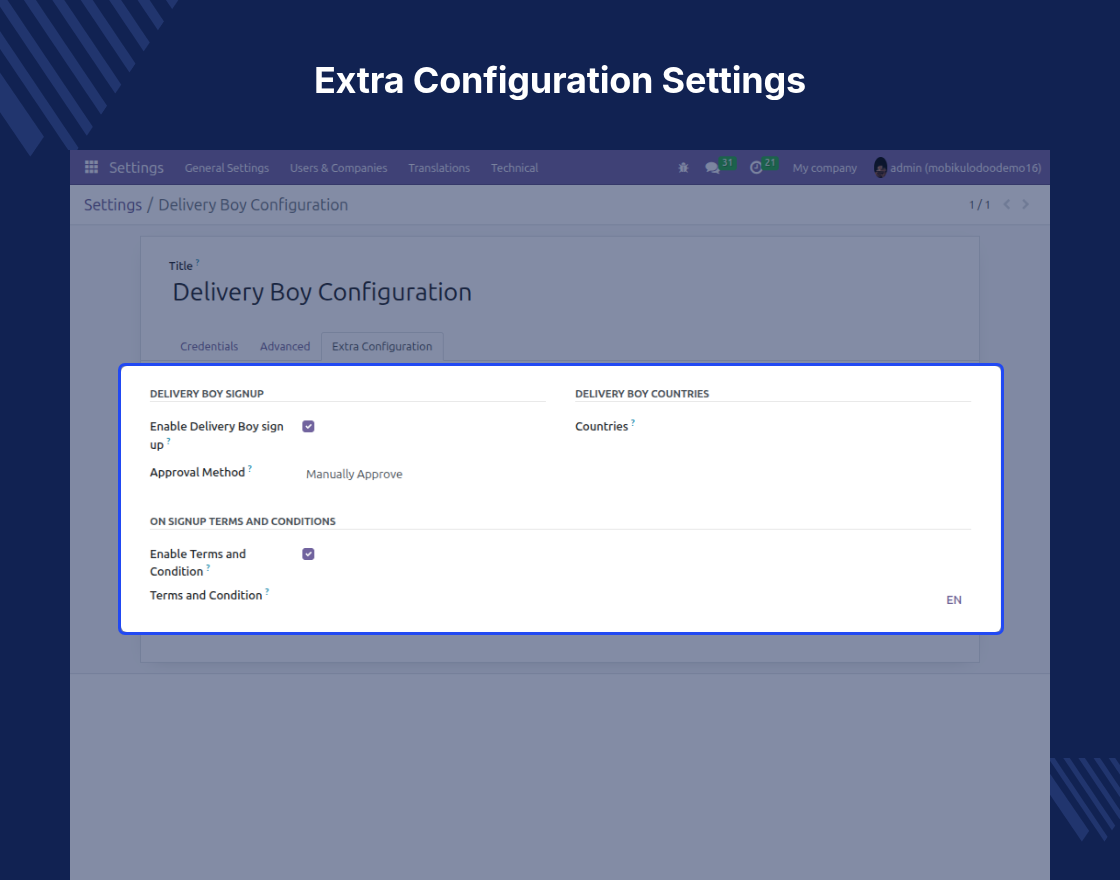Click the Settings breadcrumb link
Image resolution: width=1120 pixels, height=880 pixels.
tap(113, 205)
